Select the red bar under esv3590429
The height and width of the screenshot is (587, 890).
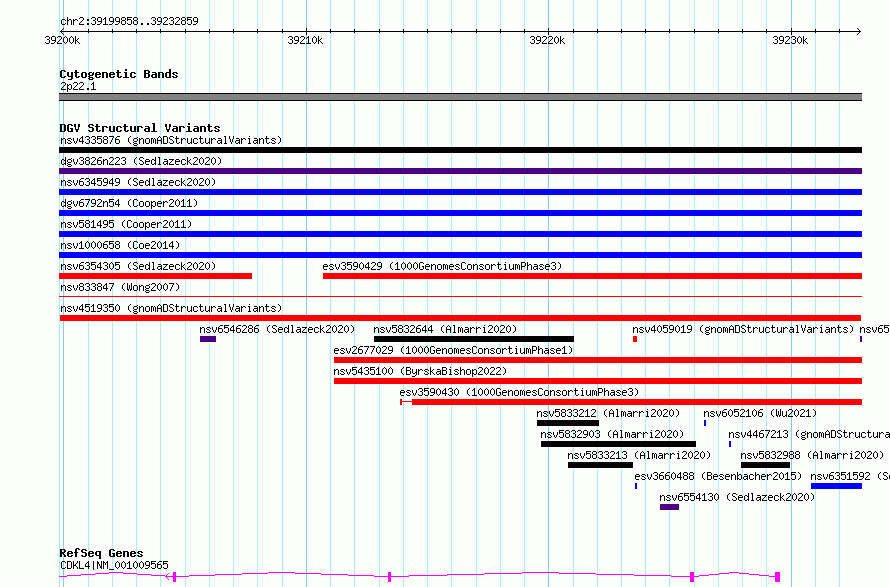pyautogui.click(x=593, y=276)
